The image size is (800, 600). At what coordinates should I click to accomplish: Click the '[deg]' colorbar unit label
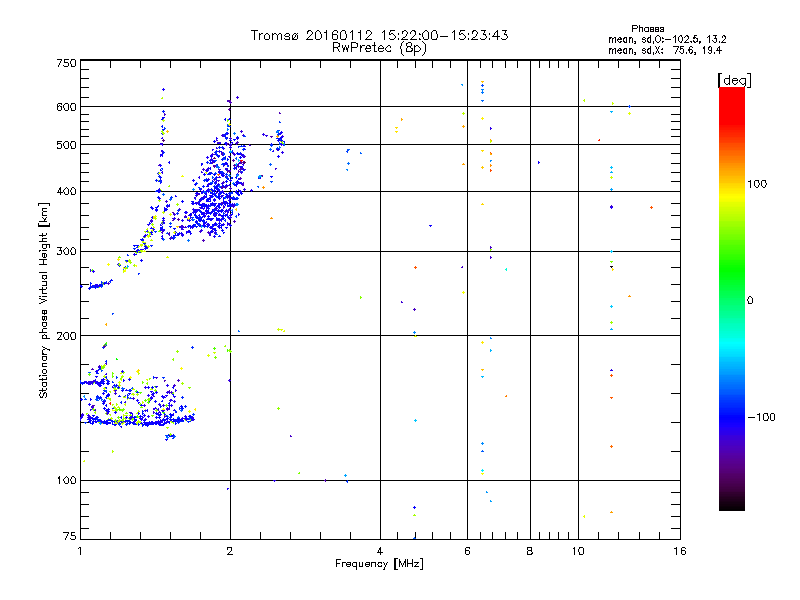[734, 80]
